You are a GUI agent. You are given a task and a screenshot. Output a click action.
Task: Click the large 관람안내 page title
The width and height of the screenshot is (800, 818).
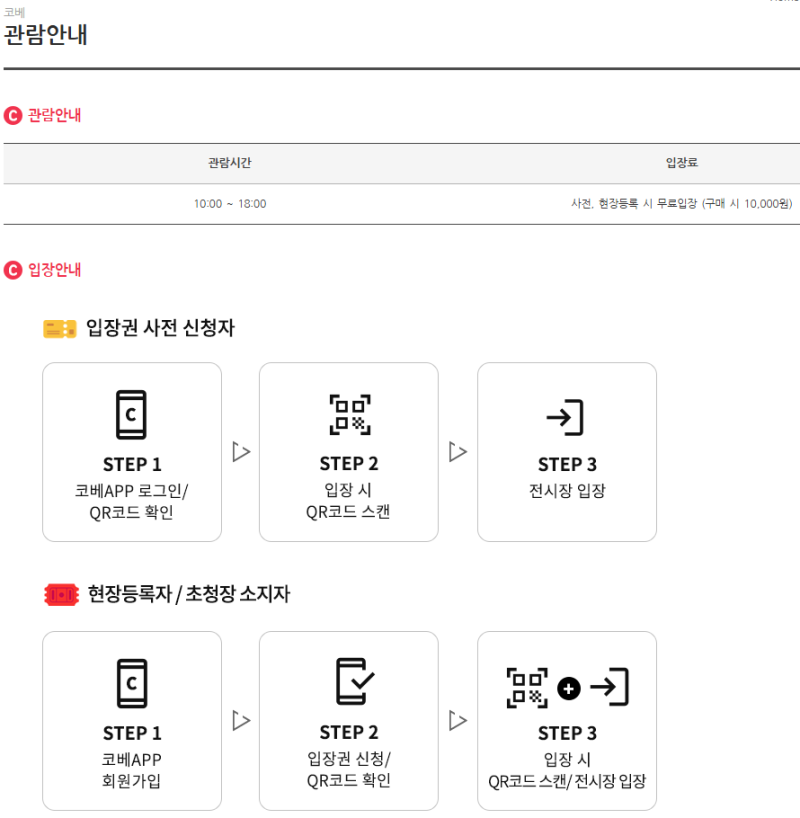point(45,35)
